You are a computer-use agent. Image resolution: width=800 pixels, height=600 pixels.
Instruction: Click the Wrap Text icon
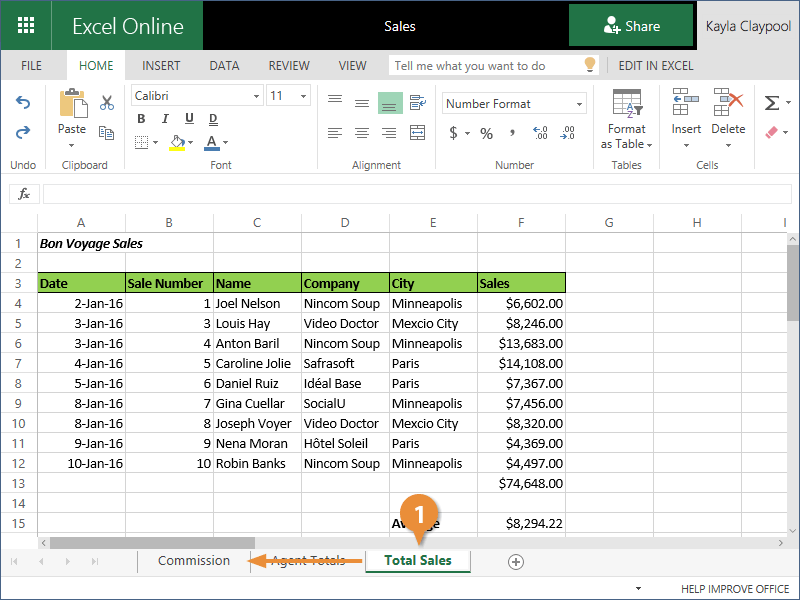(x=417, y=102)
